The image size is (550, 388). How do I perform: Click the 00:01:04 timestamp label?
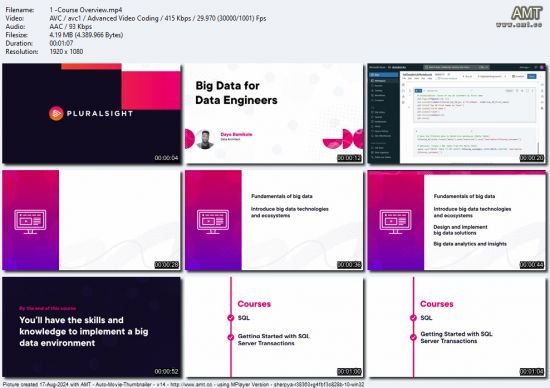532,372
